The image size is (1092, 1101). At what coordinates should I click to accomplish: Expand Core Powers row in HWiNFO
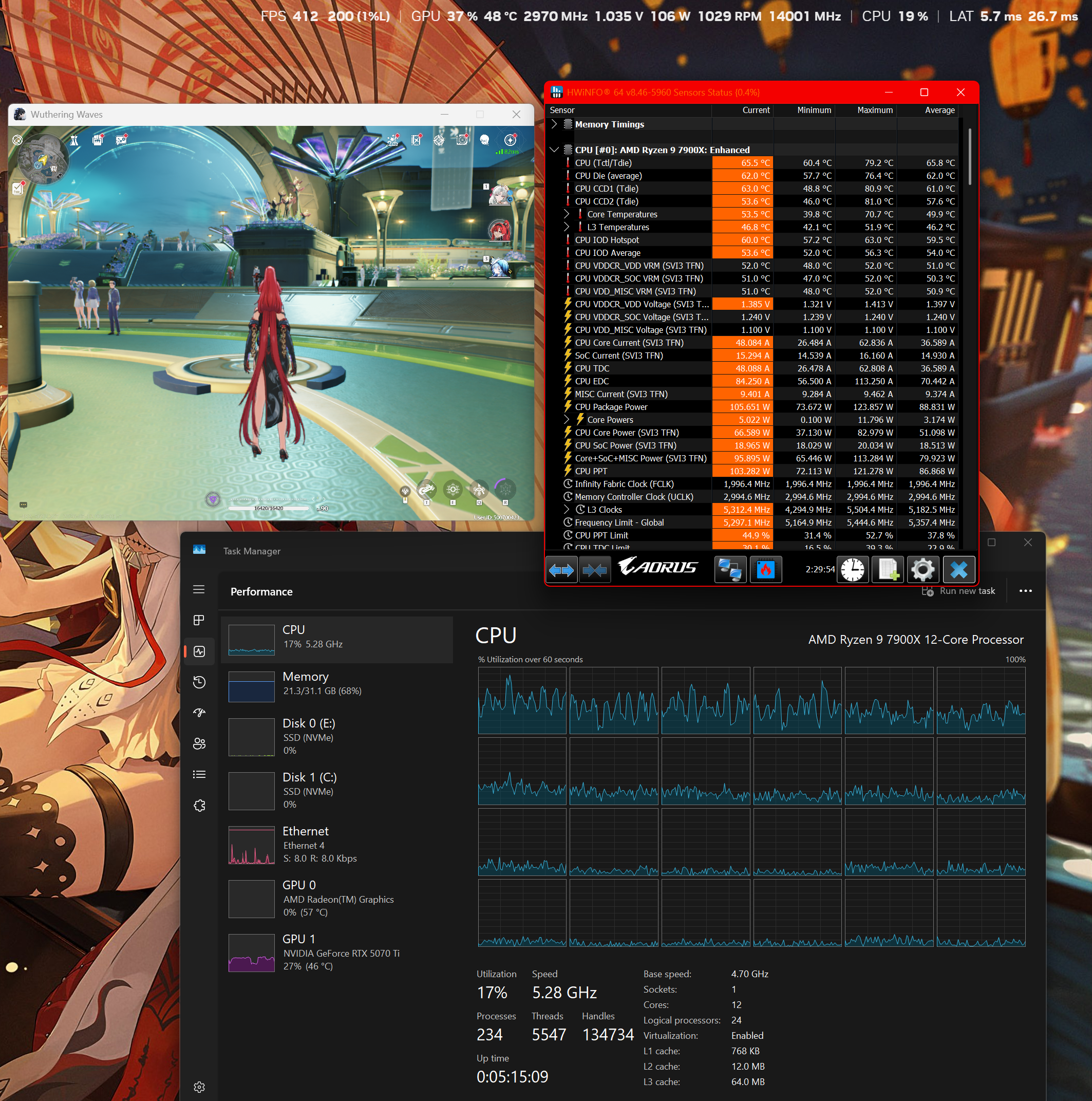566,419
